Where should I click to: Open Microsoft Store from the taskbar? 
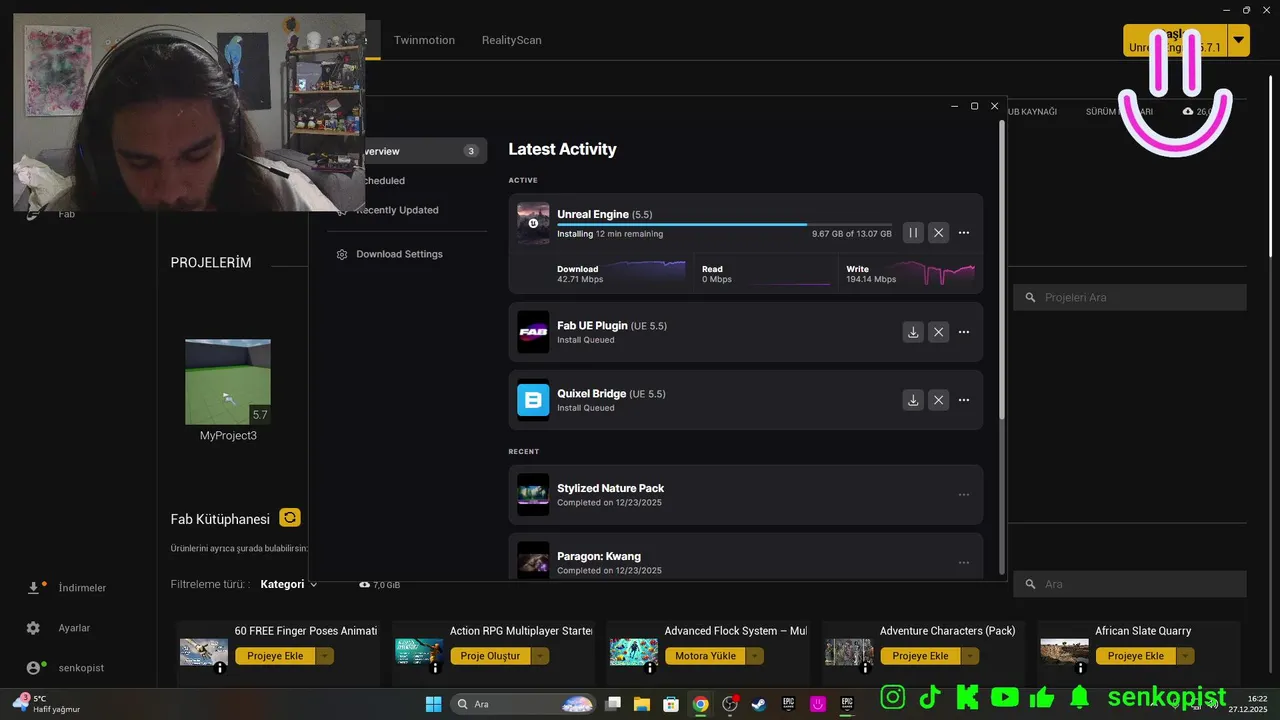click(671, 704)
